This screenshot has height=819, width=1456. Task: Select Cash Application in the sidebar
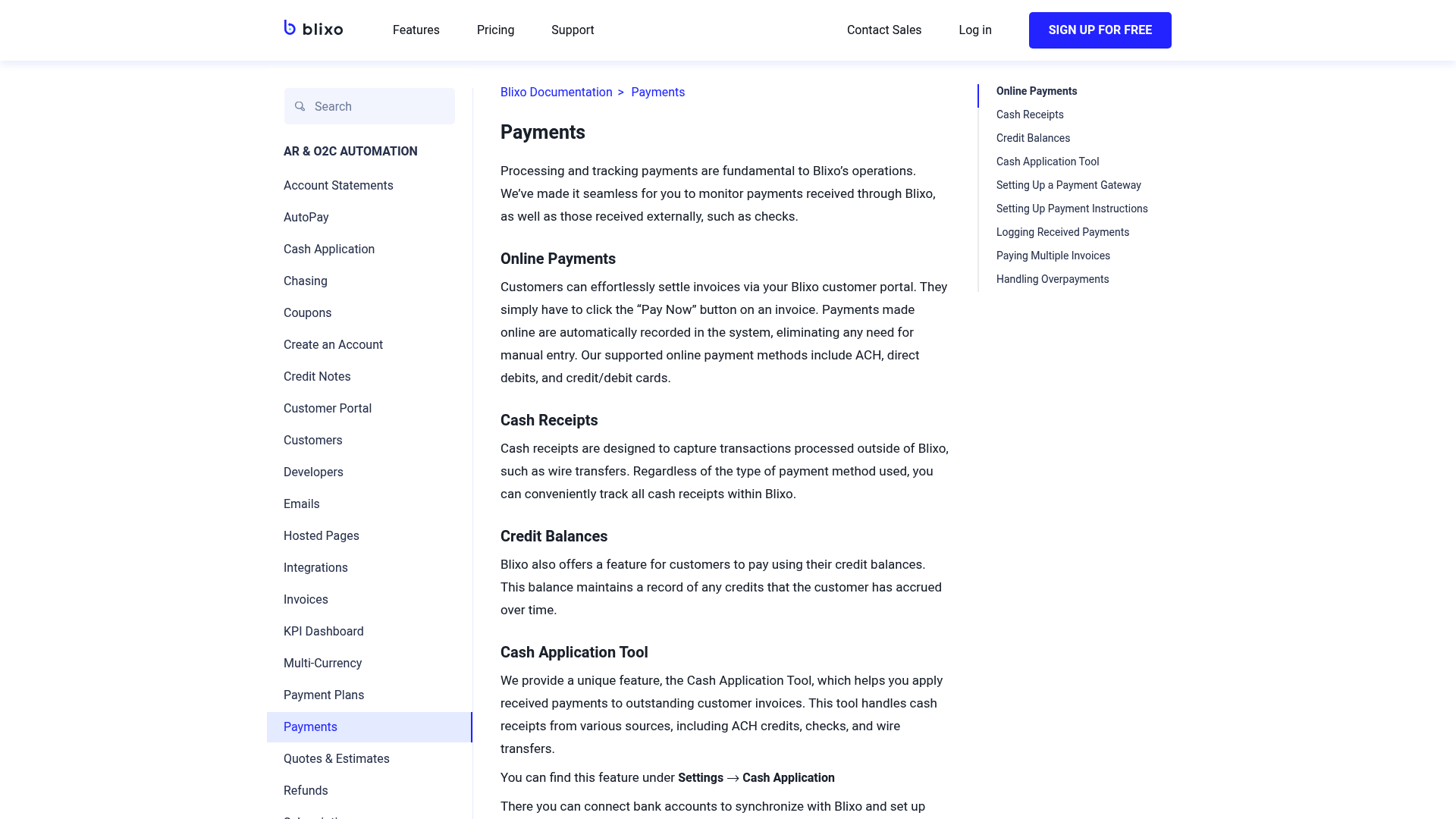click(328, 249)
